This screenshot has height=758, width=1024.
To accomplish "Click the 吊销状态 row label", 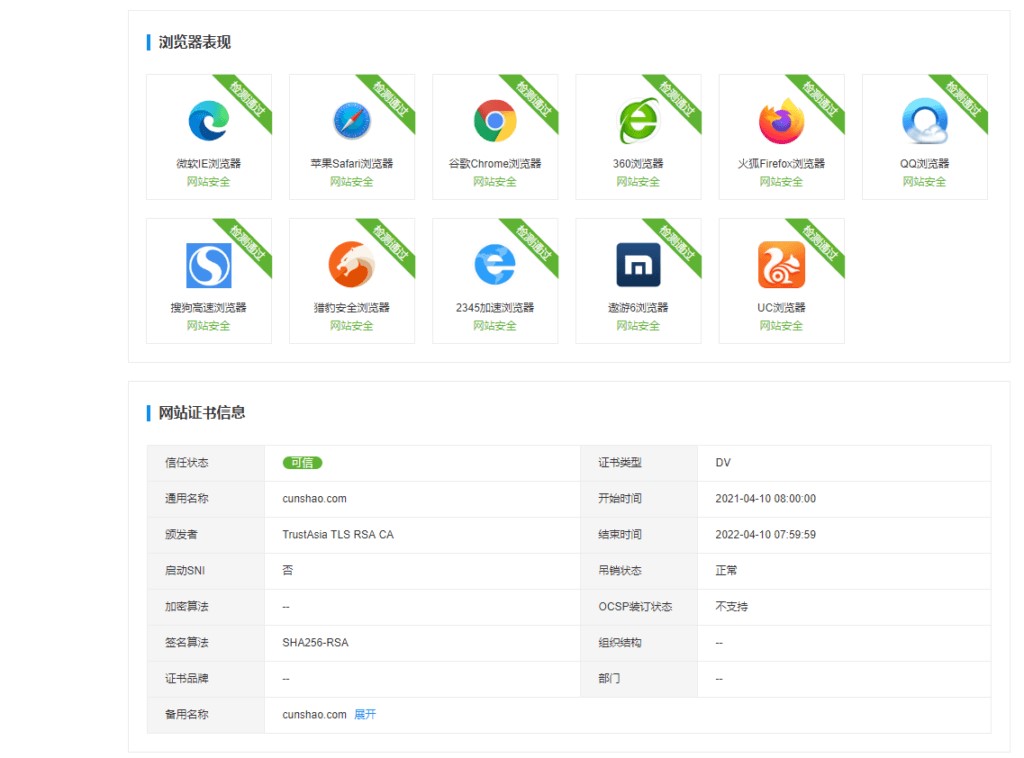I will 620,570.
